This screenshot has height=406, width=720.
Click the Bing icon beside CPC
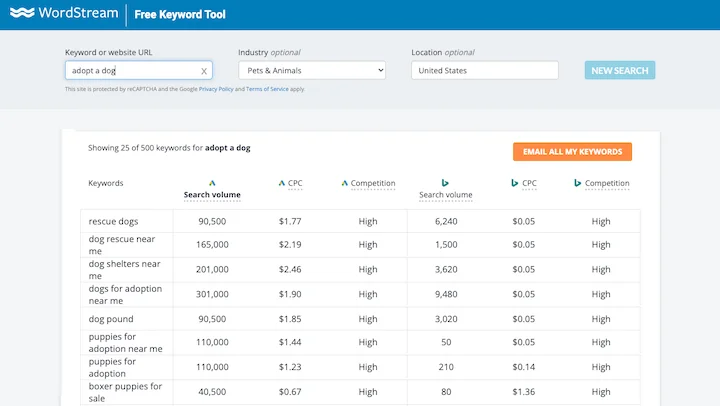coord(514,183)
